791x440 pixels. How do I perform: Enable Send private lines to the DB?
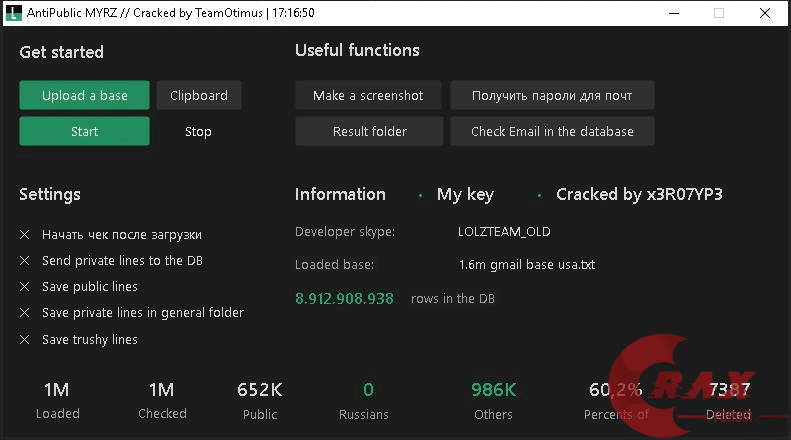(x=25, y=261)
